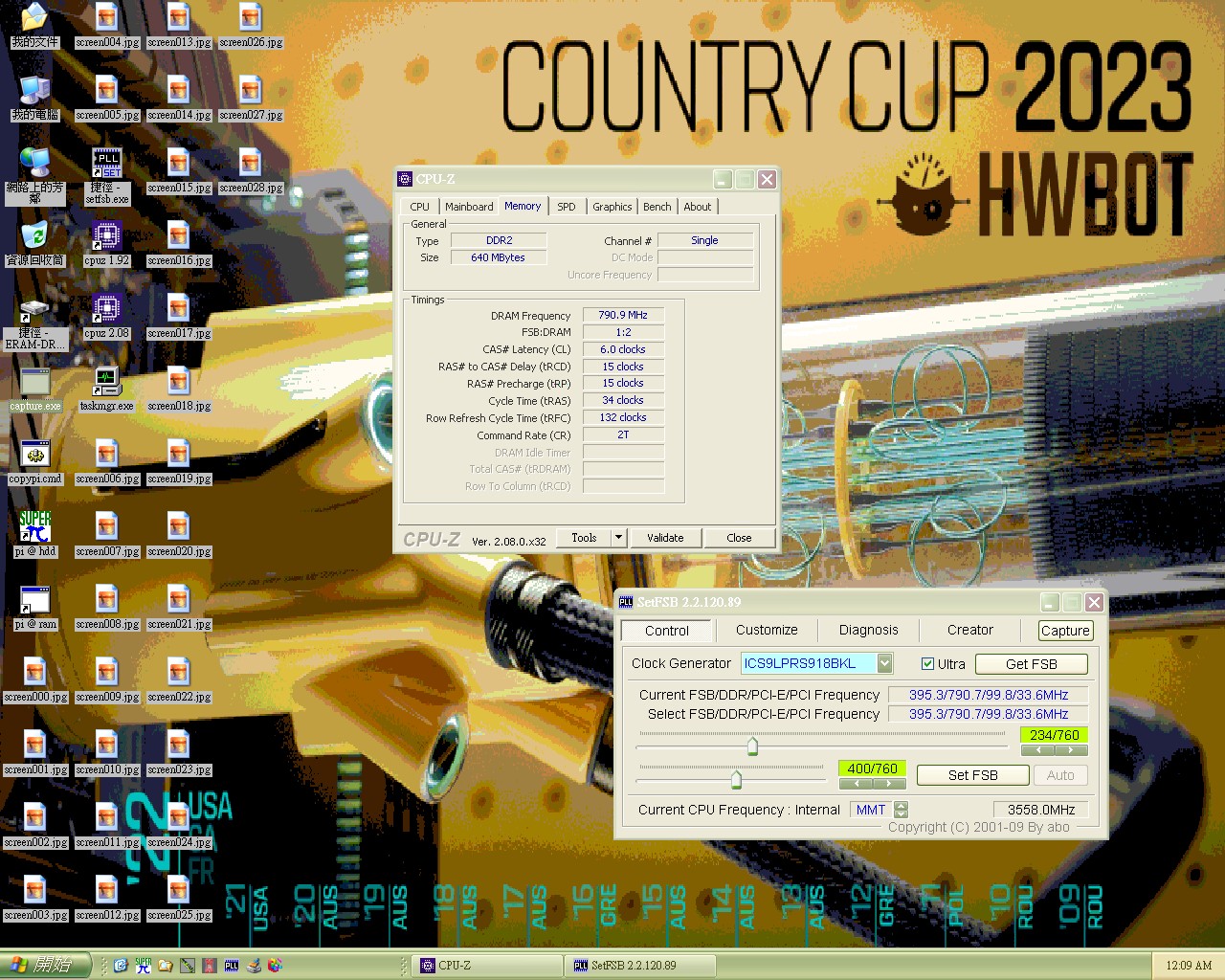Screen dimensions: 1225x980
Task: Open the Network Neighborhood desktop icon
Action: (34, 175)
